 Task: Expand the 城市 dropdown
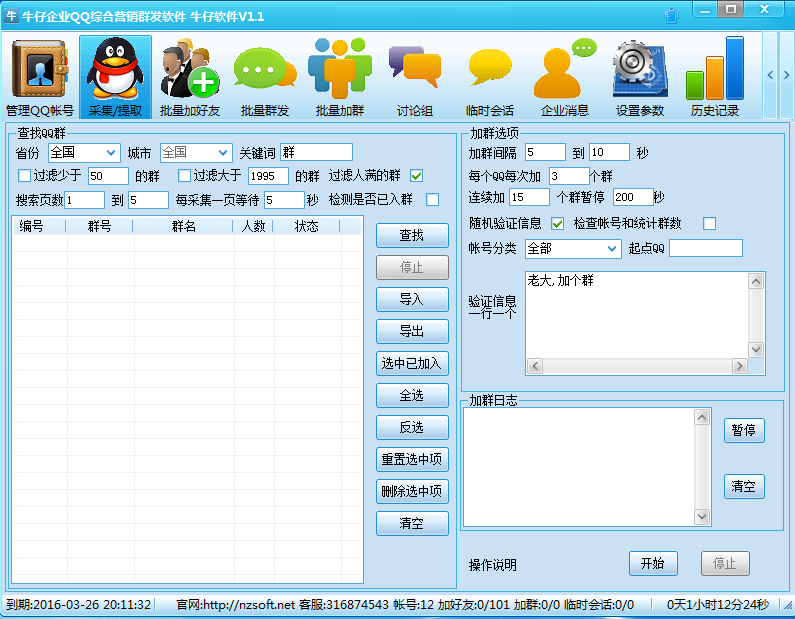tap(223, 153)
